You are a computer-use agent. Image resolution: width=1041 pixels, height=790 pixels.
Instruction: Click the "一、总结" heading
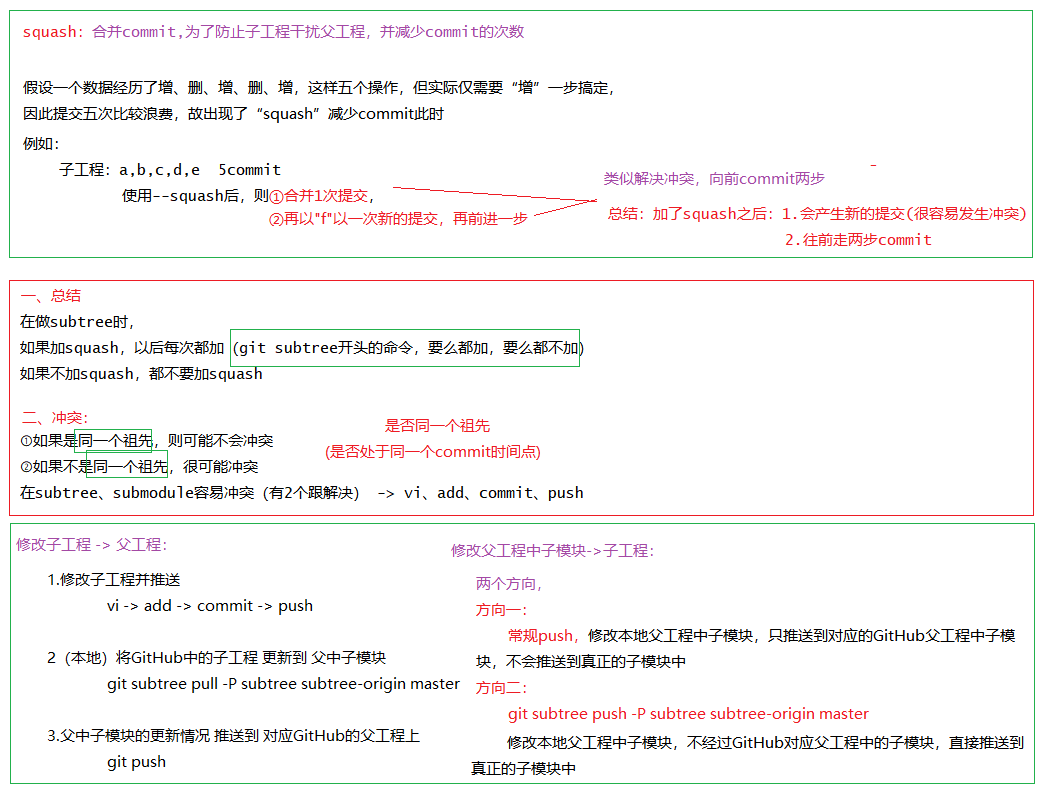(51, 296)
